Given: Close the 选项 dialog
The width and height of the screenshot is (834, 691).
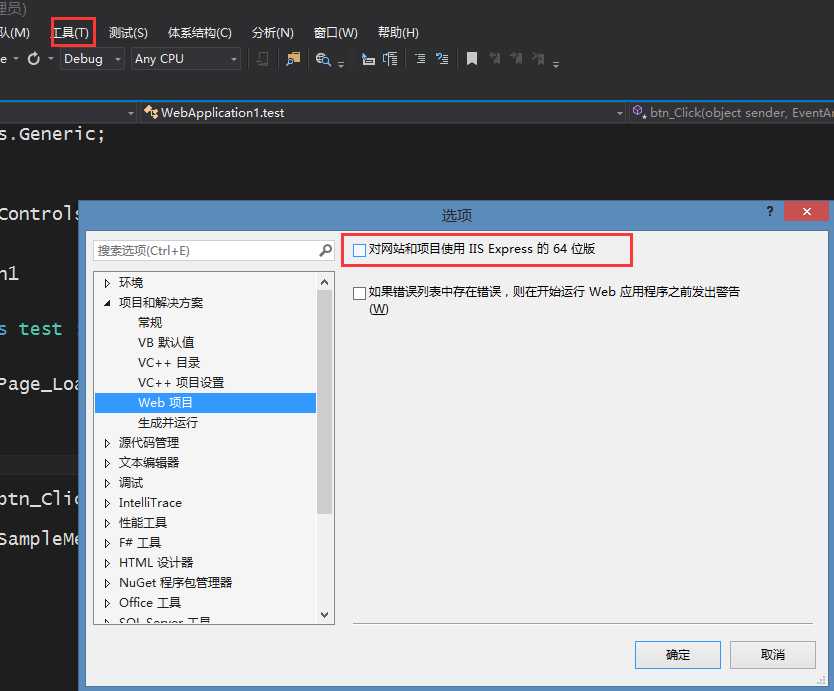Looking at the screenshot, I should coord(806,211).
